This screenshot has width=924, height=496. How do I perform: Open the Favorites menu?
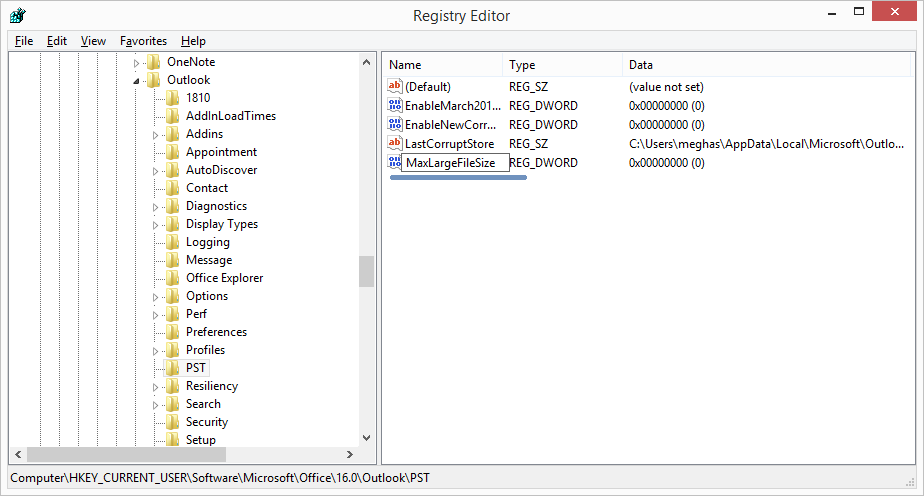pos(143,41)
